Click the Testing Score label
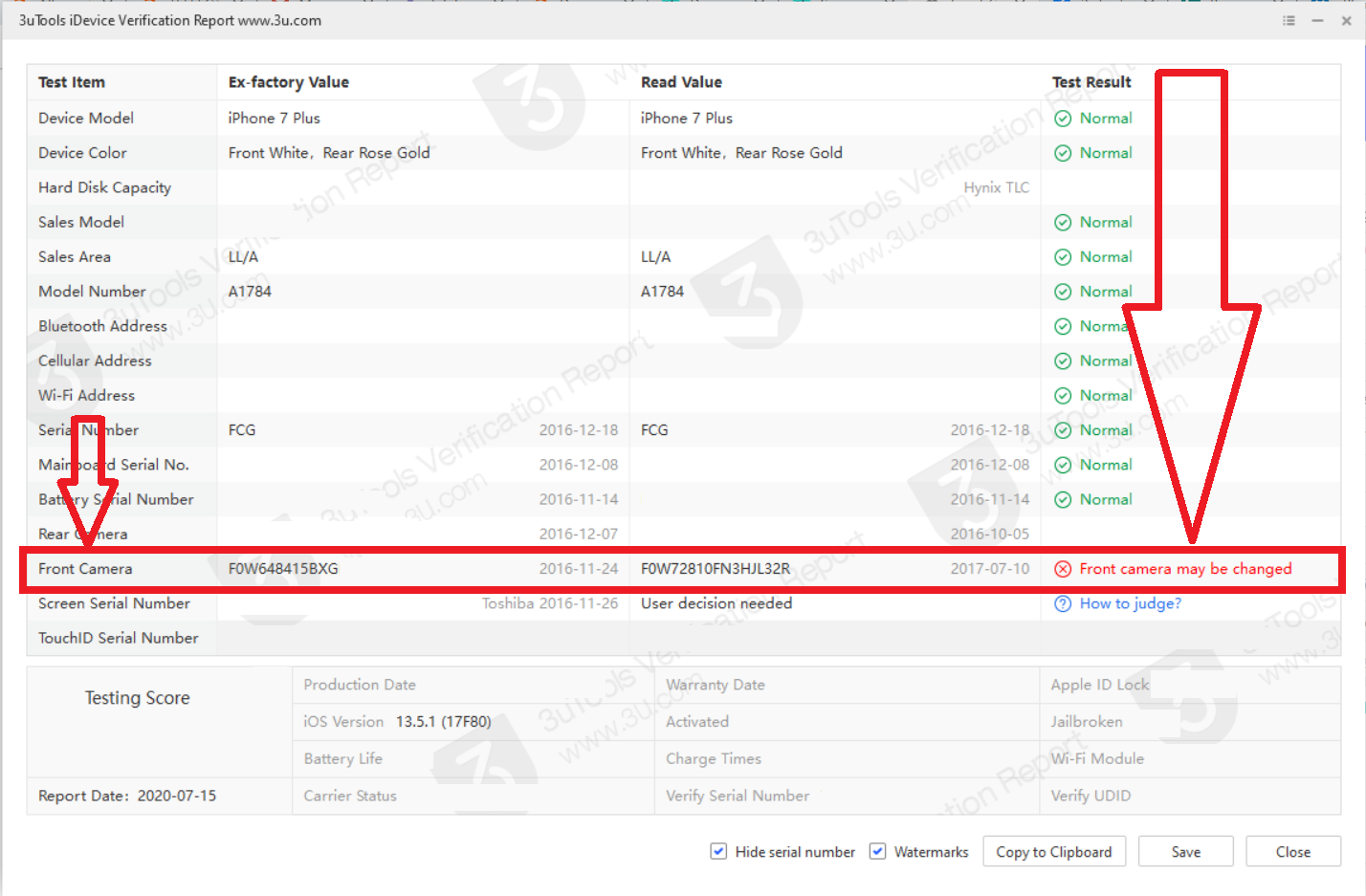Viewport: 1366px width, 896px height. pyautogui.click(x=138, y=698)
